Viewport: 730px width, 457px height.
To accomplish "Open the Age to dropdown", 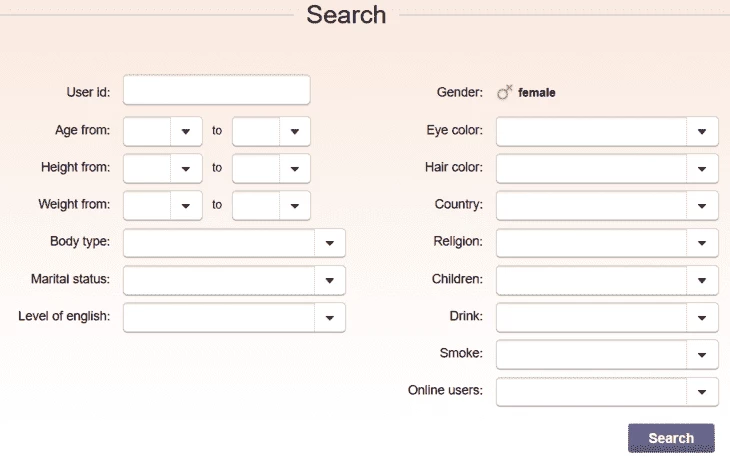I will (271, 131).
